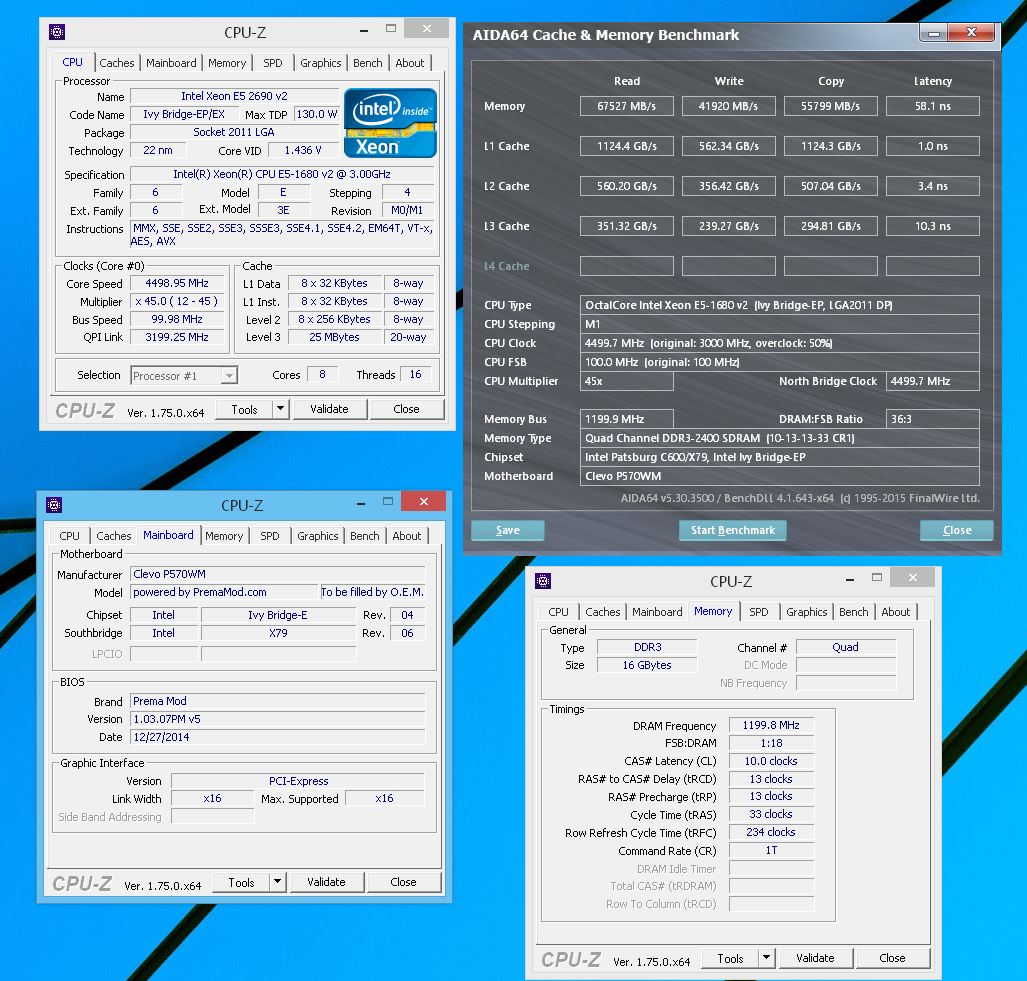This screenshot has height=981, width=1027.
Task: Click the Intel Xeon inside logo
Action: click(x=390, y=122)
